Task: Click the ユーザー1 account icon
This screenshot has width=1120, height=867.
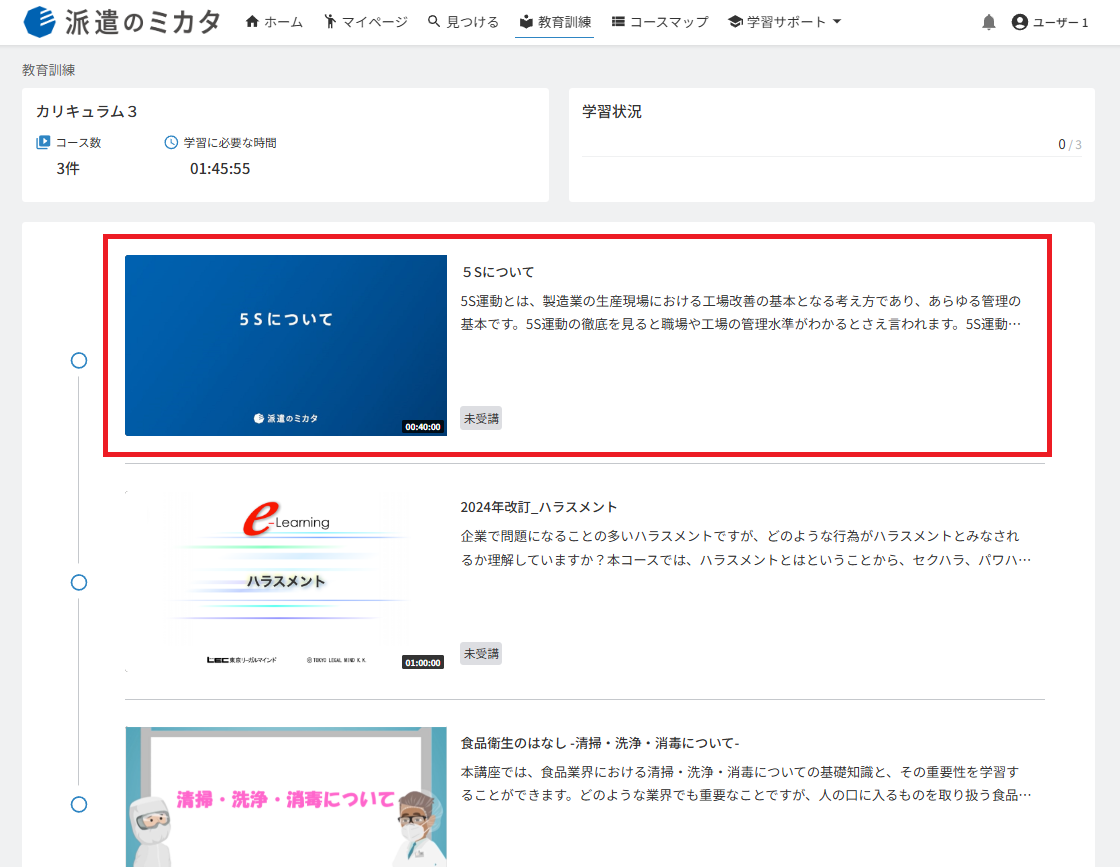Action: point(1019,22)
